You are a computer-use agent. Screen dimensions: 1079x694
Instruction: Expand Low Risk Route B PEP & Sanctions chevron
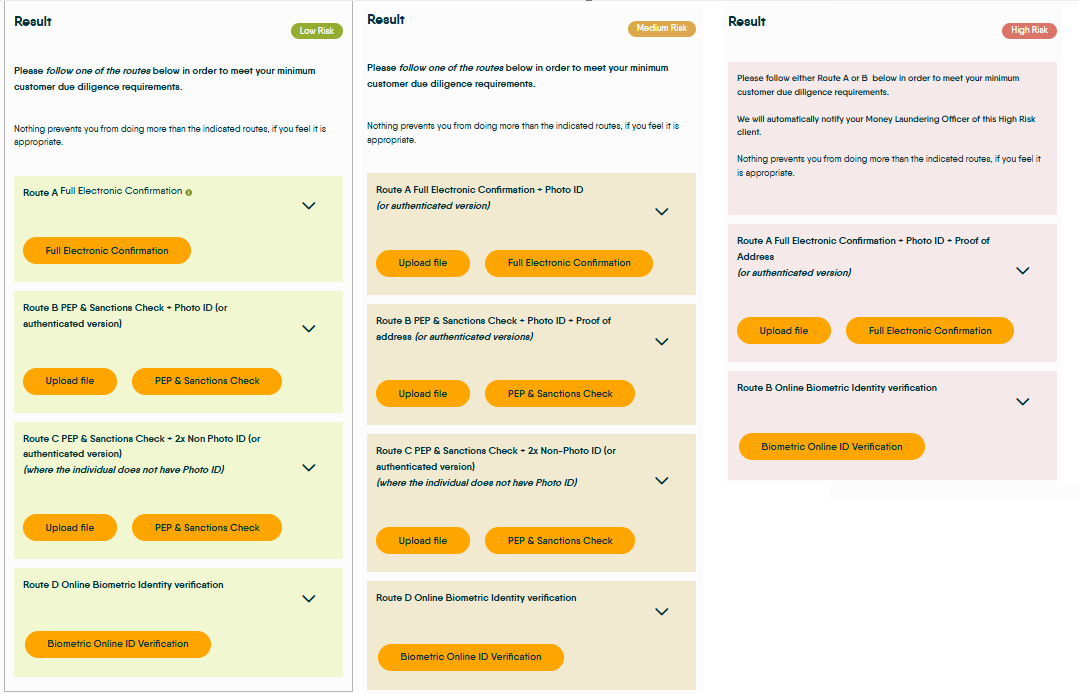309,329
